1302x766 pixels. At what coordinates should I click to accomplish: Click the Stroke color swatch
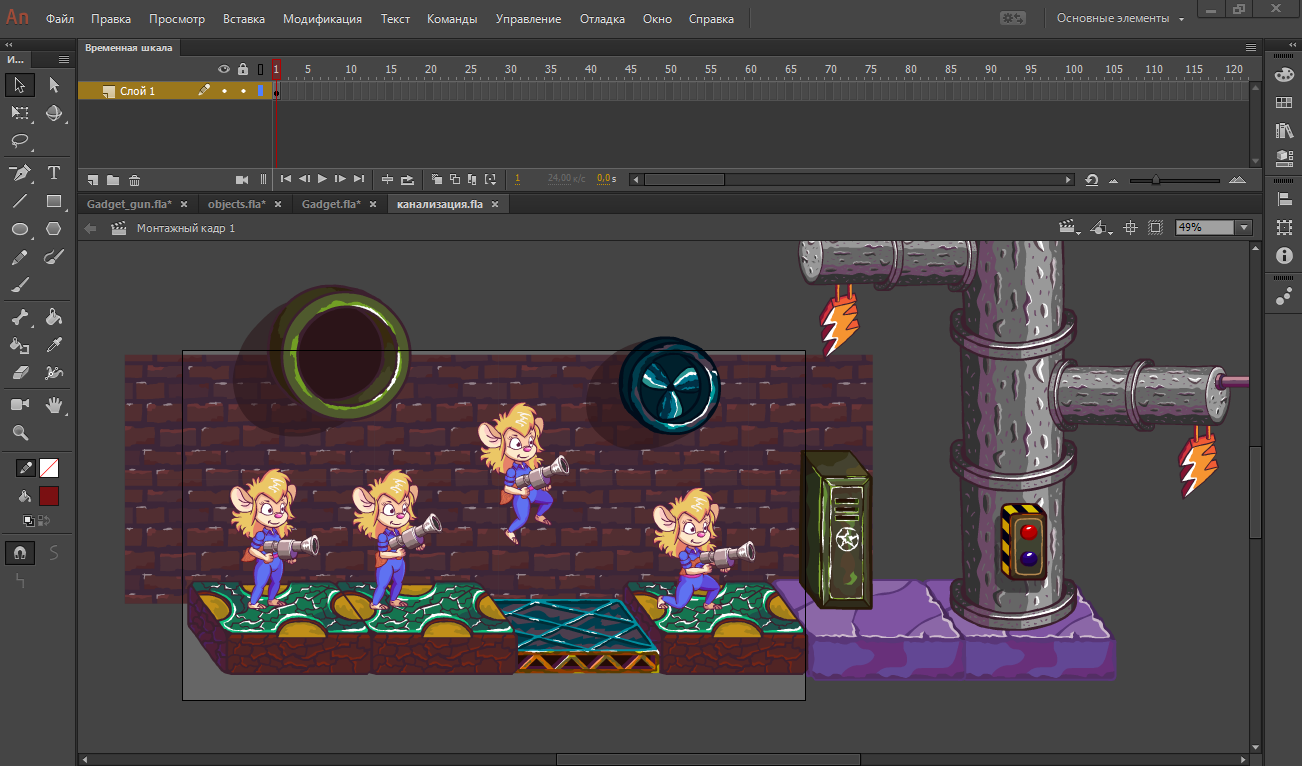point(48,467)
